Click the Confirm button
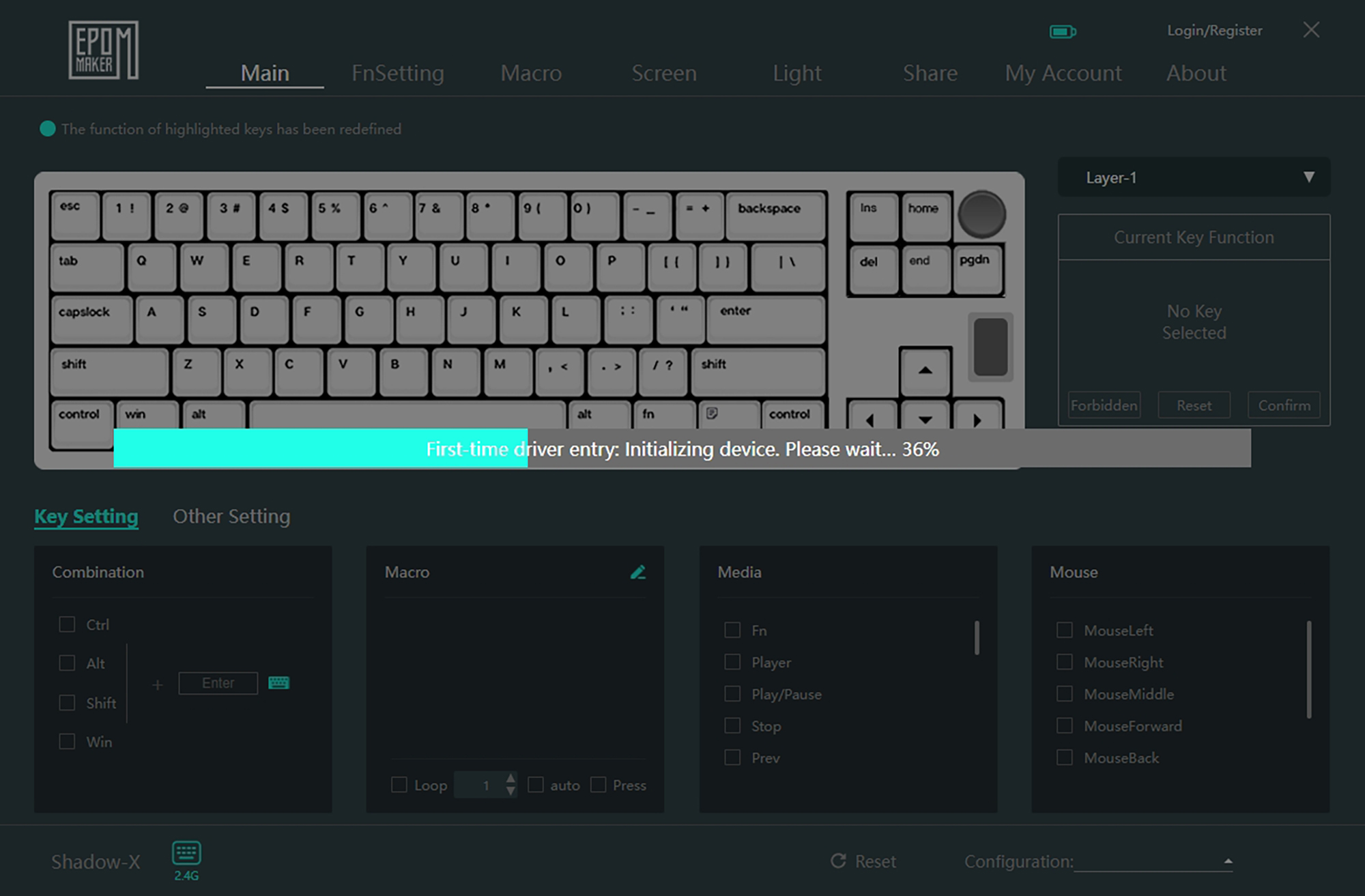This screenshot has height=896, width=1365. pyautogui.click(x=1283, y=405)
